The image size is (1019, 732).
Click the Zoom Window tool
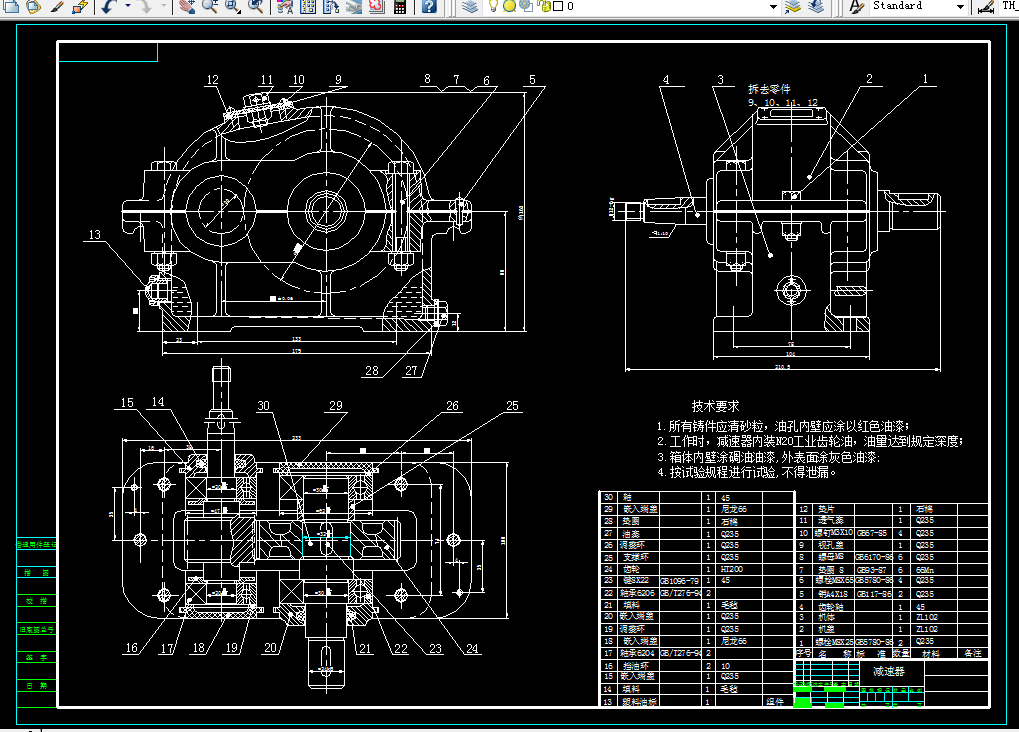pyautogui.click(x=233, y=6)
